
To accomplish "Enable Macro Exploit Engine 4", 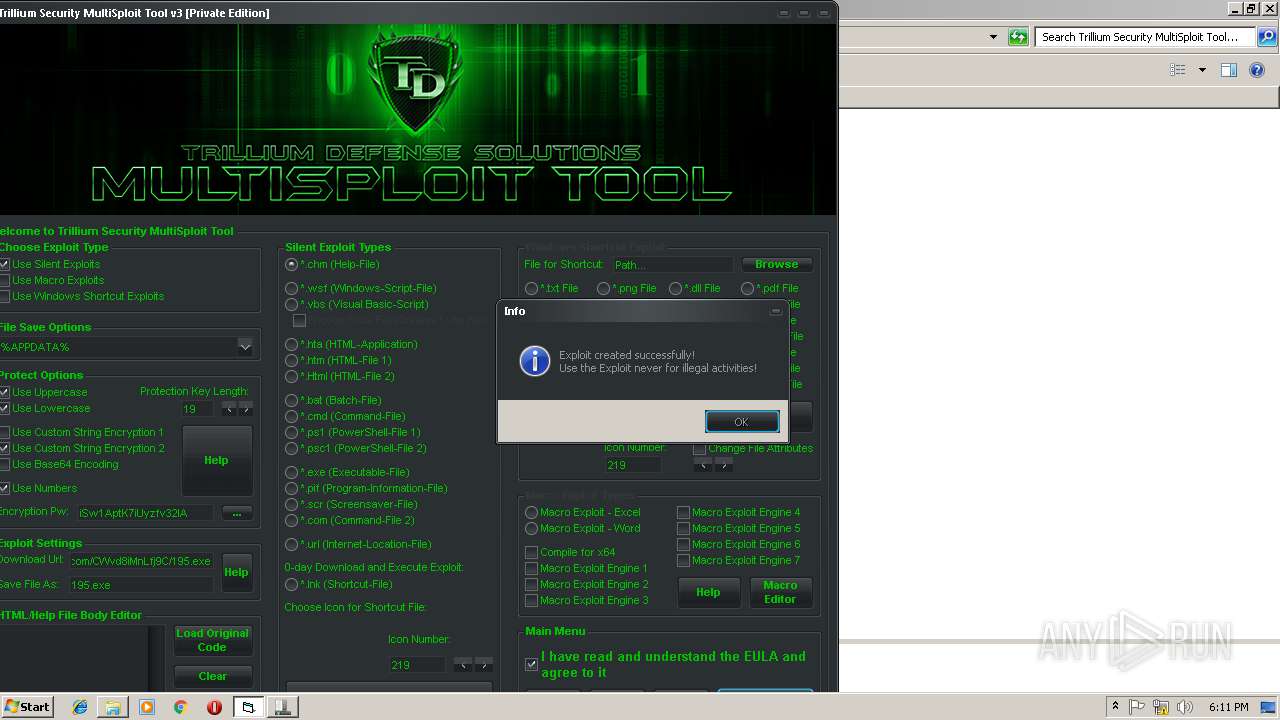I will click(683, 512).
